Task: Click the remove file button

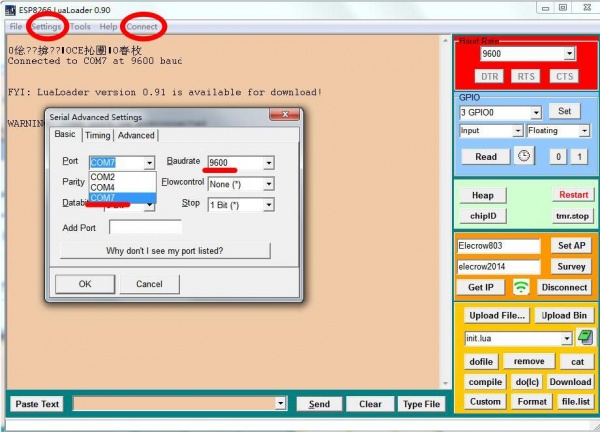Action: (529, 361)
